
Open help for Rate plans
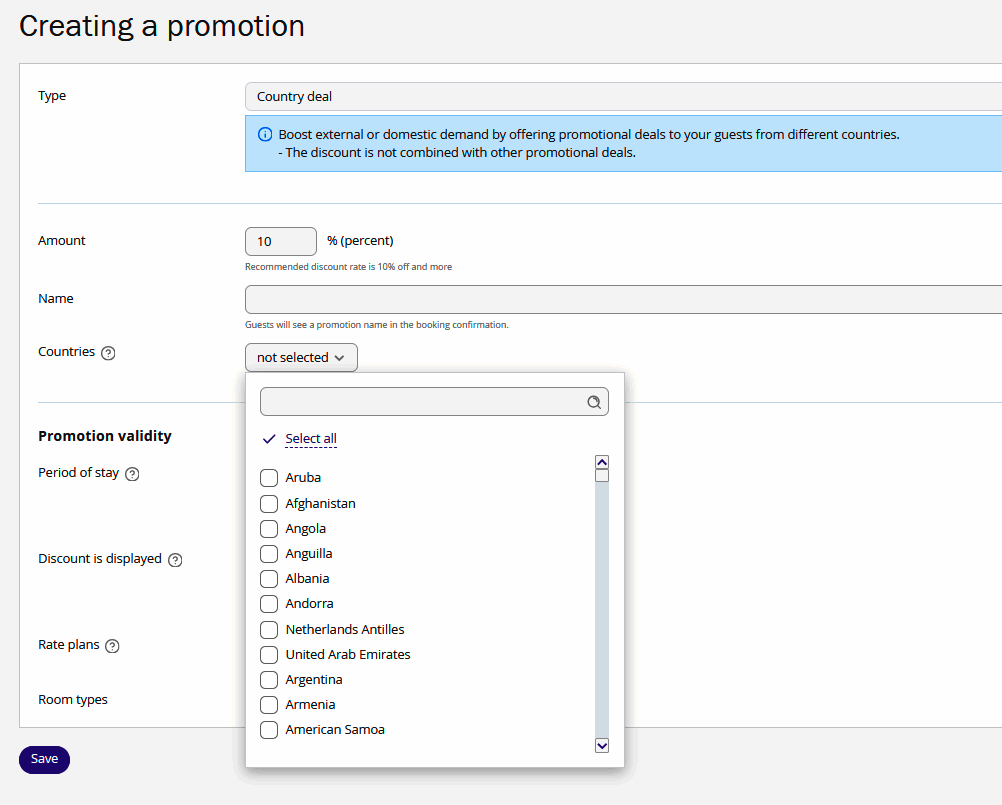(110, 646)
